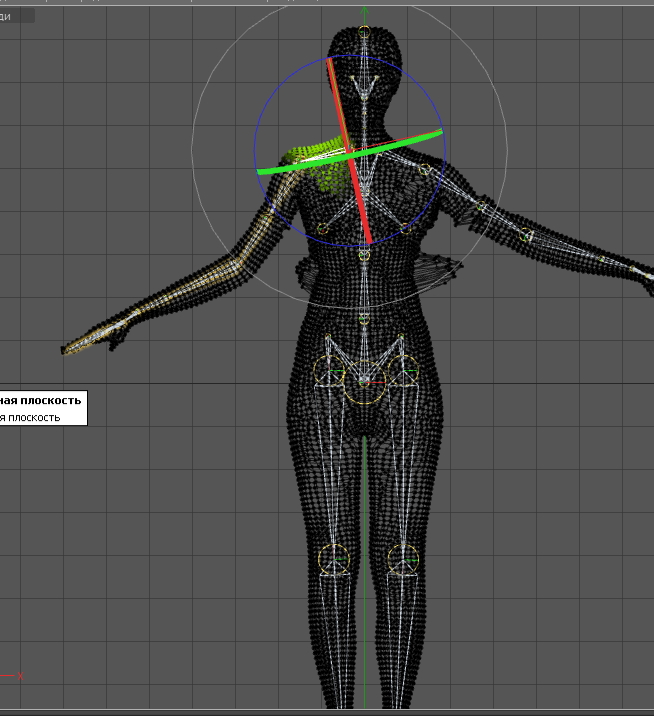The width and height of the screenshot is (654, 716).
Task: Pick the hip joint circle on the viewer's left
Action: (x=330, y=372)
